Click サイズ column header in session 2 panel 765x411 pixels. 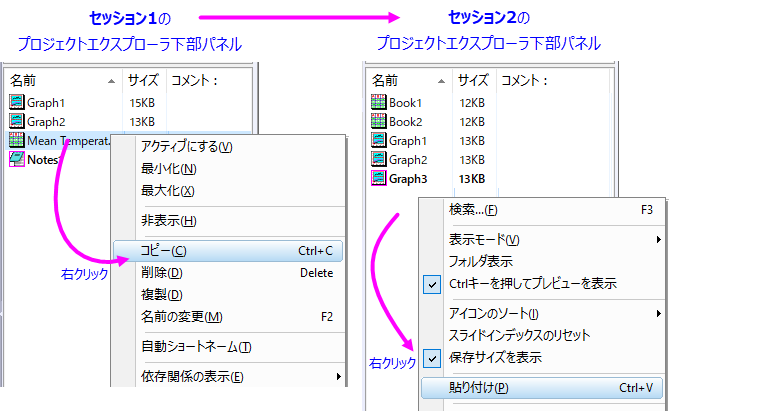coord(474,81)
